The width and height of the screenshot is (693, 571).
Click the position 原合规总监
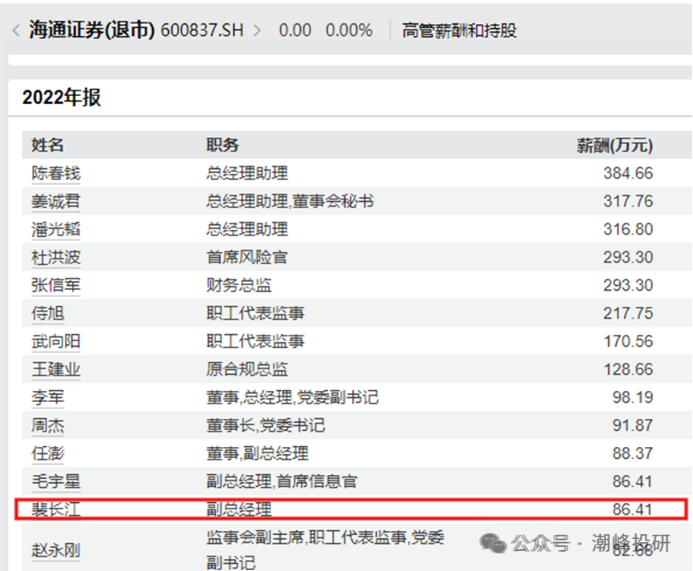point(247,369)
